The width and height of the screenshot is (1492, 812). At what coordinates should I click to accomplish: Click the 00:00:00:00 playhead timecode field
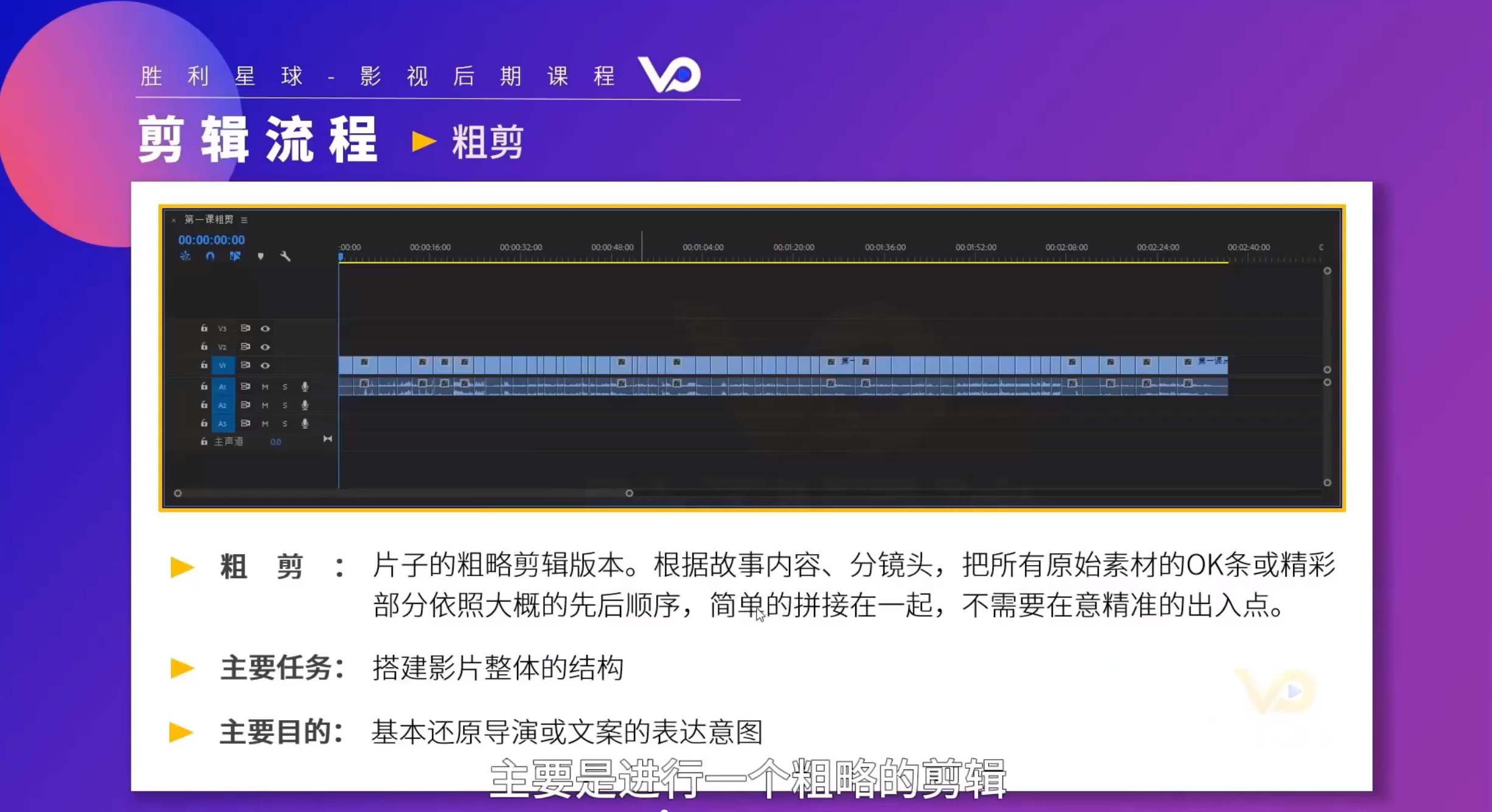tap(211, 240)
